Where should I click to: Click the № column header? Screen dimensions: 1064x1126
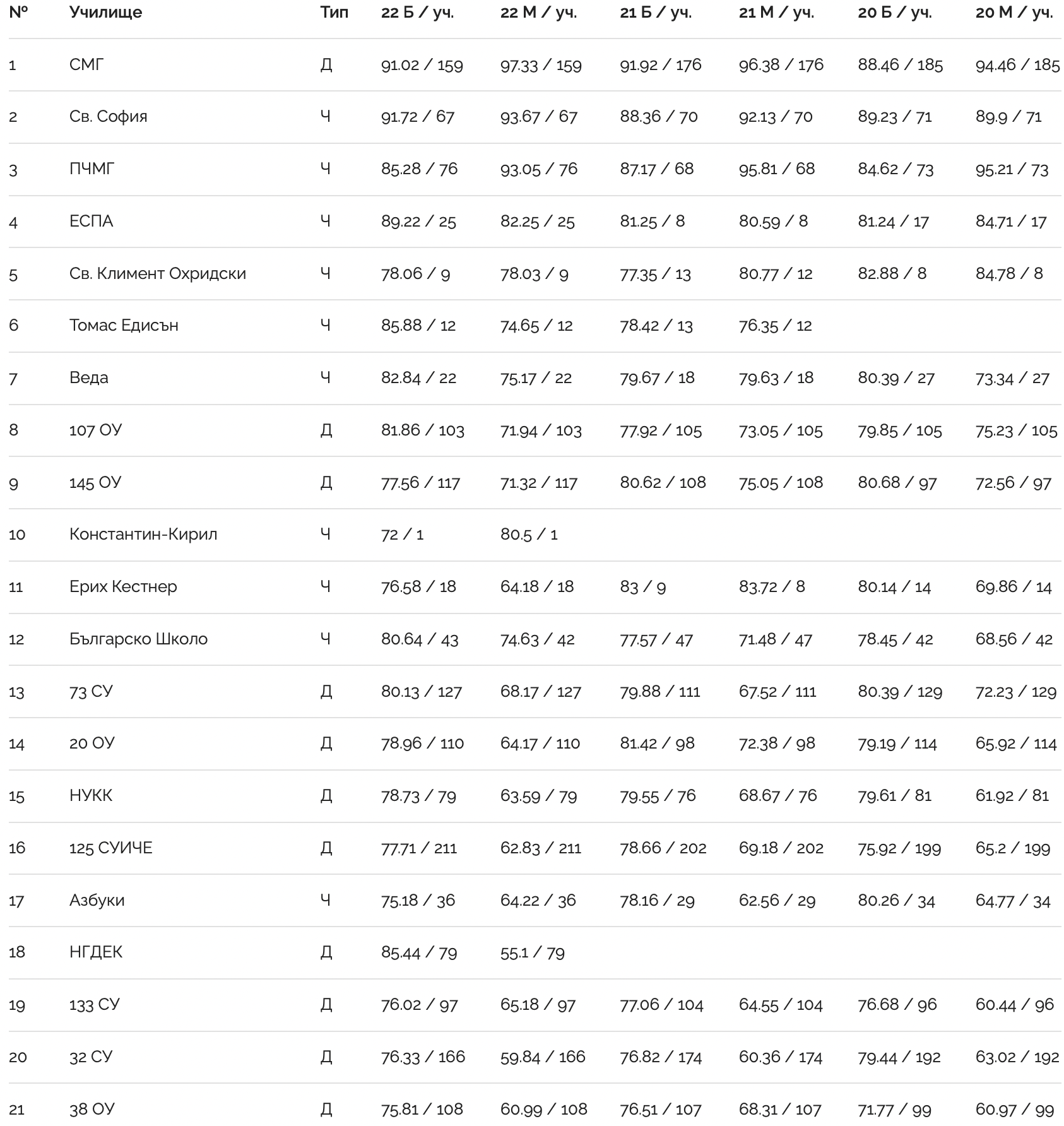click(x=18, y=12)
